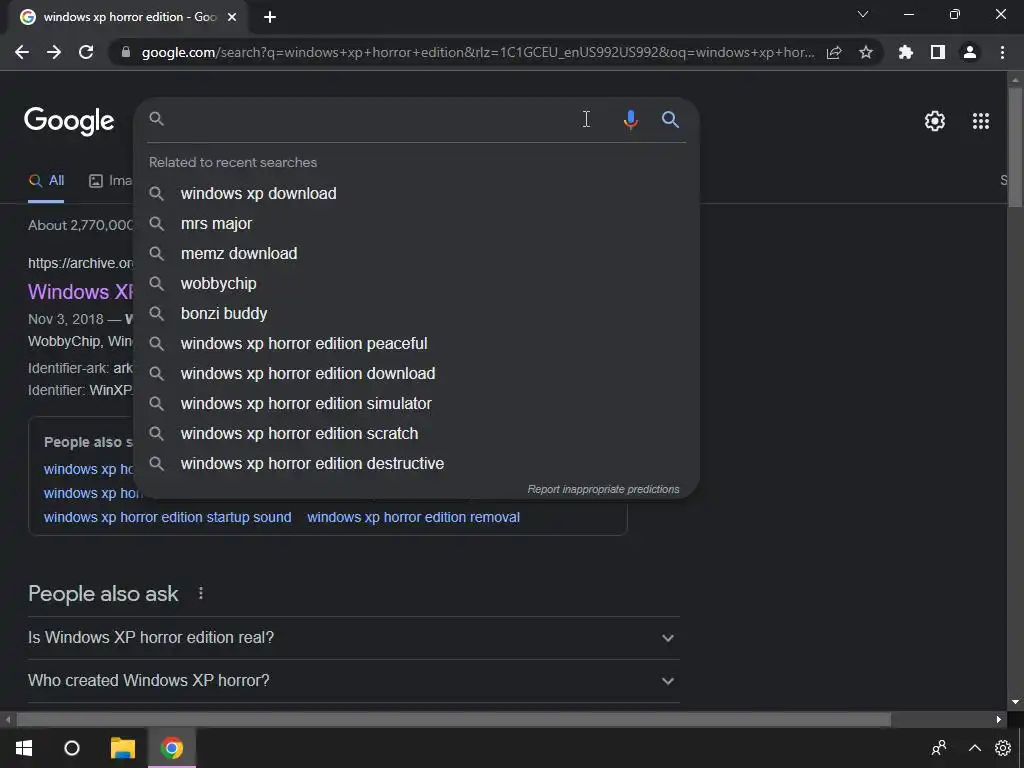The width and height of the screenshot is (1024, 768).
Task: Open Cortana circle on taskbar
Action: pos(72,748)
